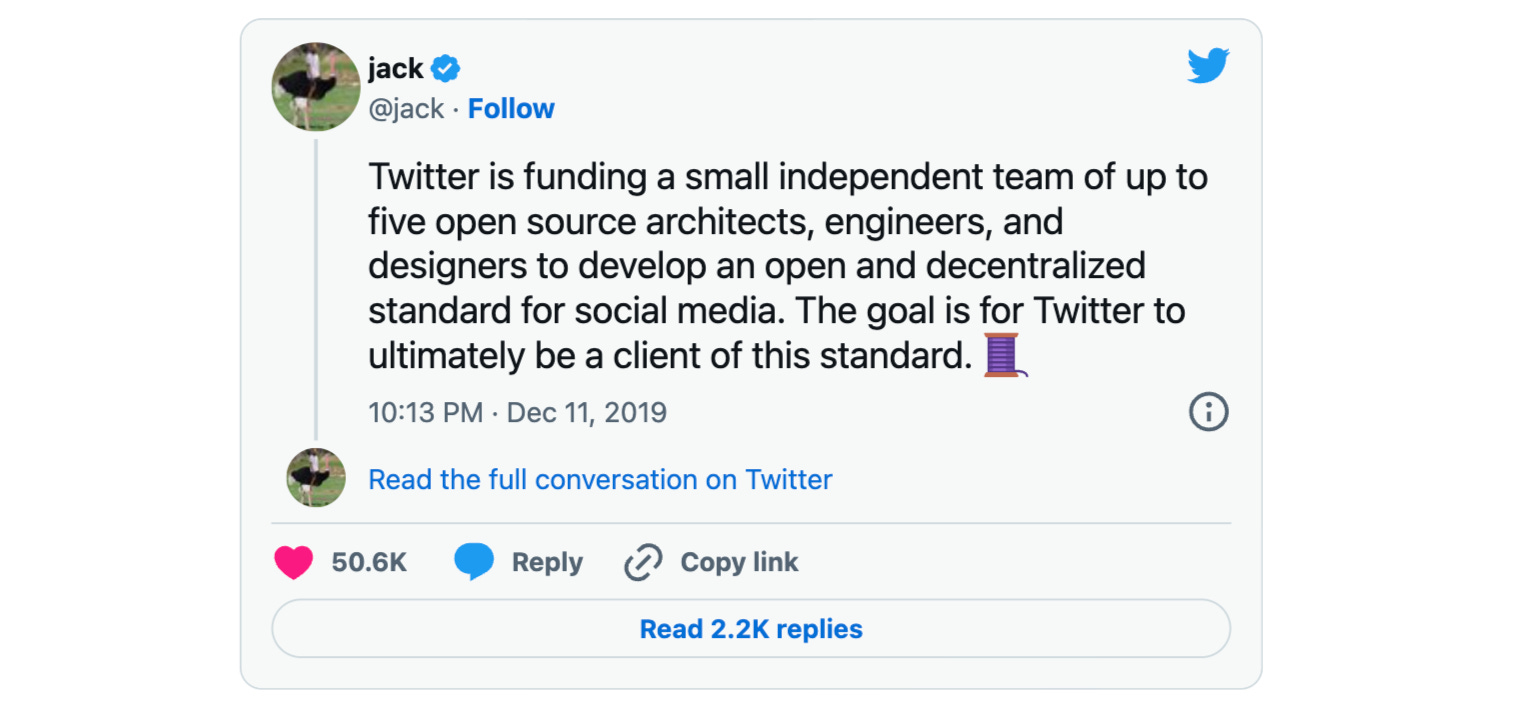Open jack's large ostrich profile picture
The width and height of the screenshot is (1525, 703).
pos(316,87)
